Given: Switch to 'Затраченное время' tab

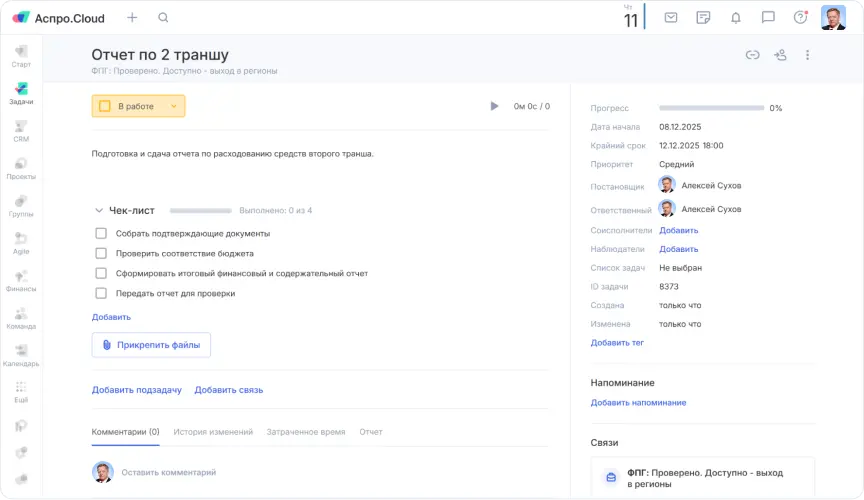Looking at the screenshot, I should pyautogui.click(x=305, y=432).
